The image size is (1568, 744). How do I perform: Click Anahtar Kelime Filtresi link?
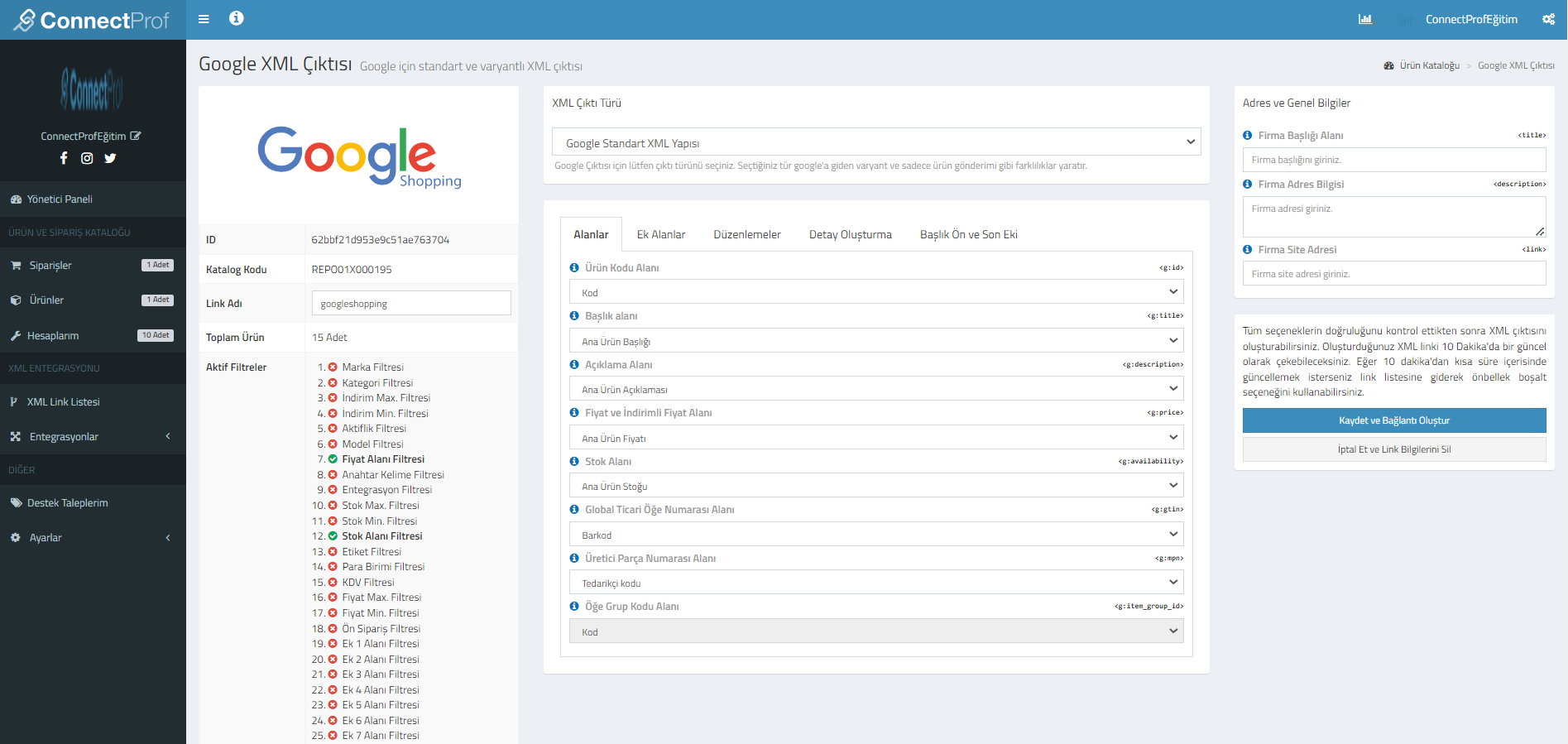(393, 474)
